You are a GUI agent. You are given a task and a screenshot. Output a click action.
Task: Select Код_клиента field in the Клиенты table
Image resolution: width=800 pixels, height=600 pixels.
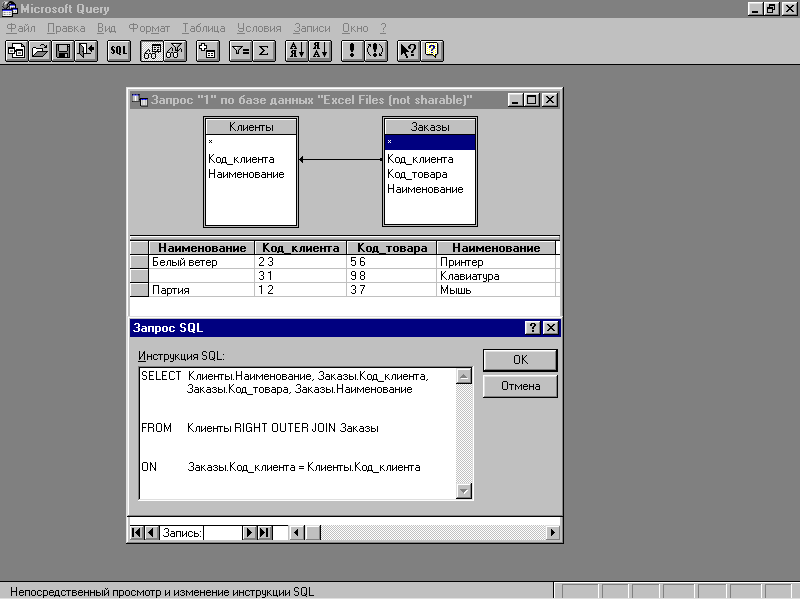[241, 159]
